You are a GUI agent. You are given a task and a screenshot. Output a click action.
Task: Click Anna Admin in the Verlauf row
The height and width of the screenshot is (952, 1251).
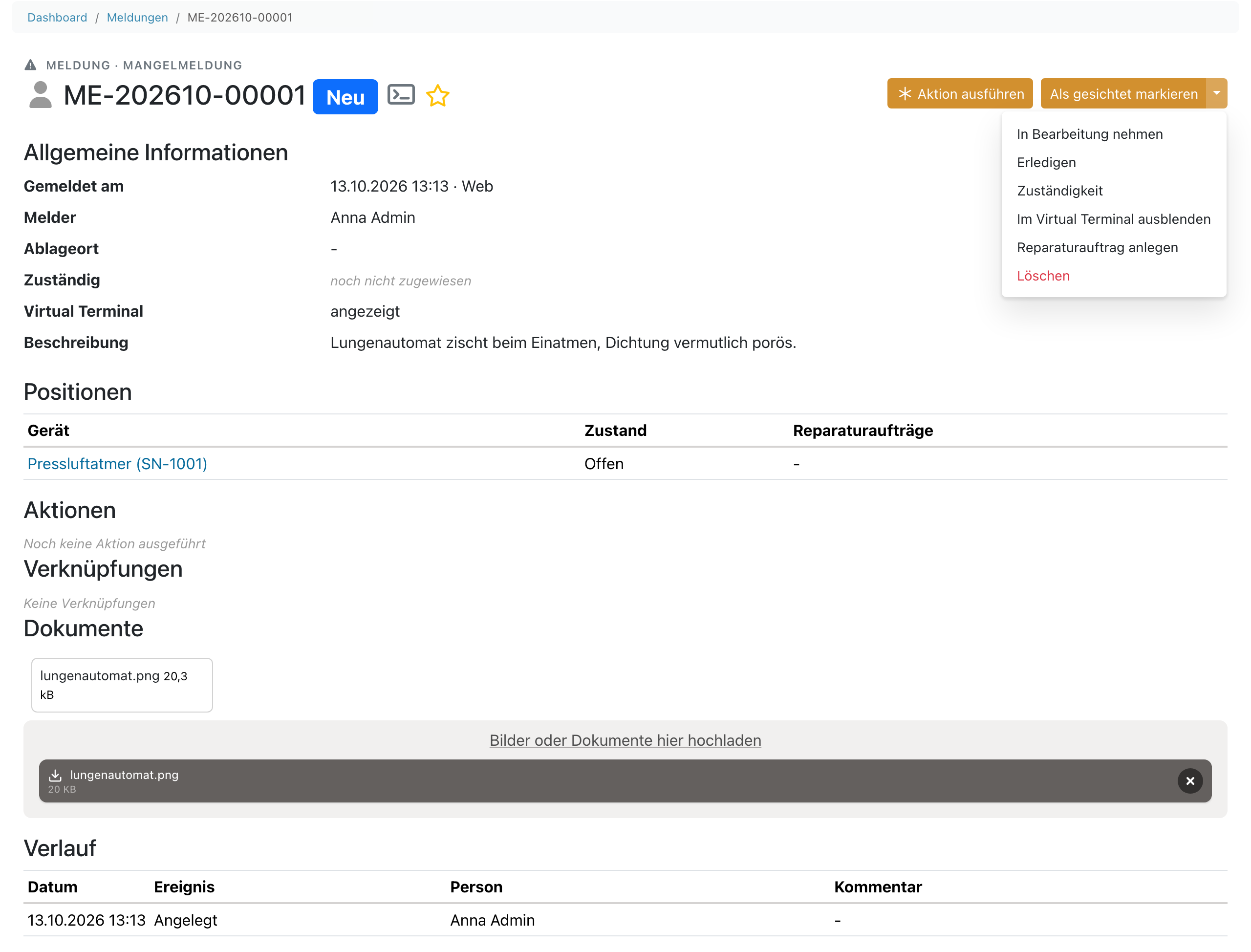(x=493, y=920)
